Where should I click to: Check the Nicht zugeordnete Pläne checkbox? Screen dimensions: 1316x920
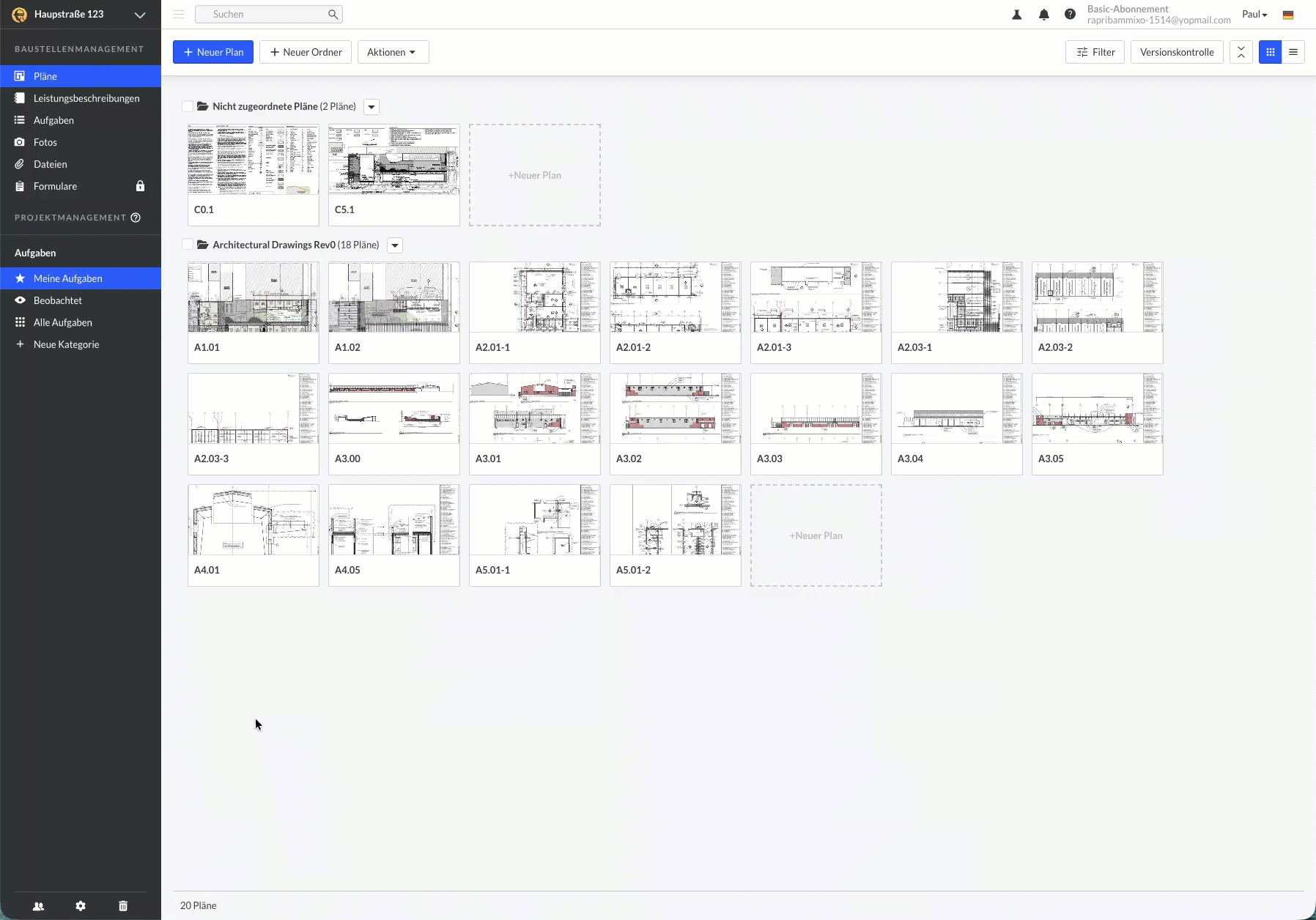click(188, 107)
